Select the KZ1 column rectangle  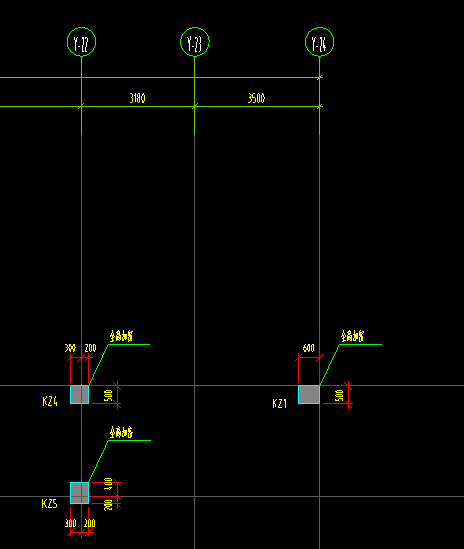(309, 394)
